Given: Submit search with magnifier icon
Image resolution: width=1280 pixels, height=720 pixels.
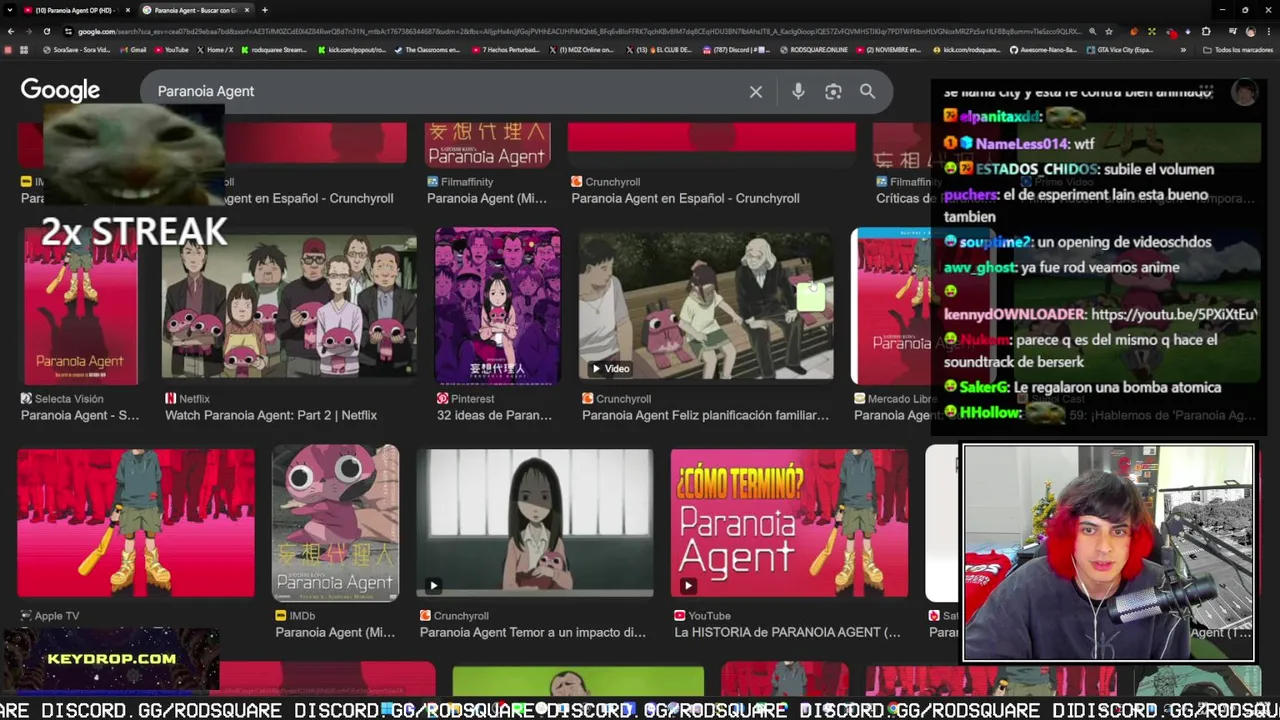Looking at the screenshot, I should pyautogui.click(x=867, y=91).
